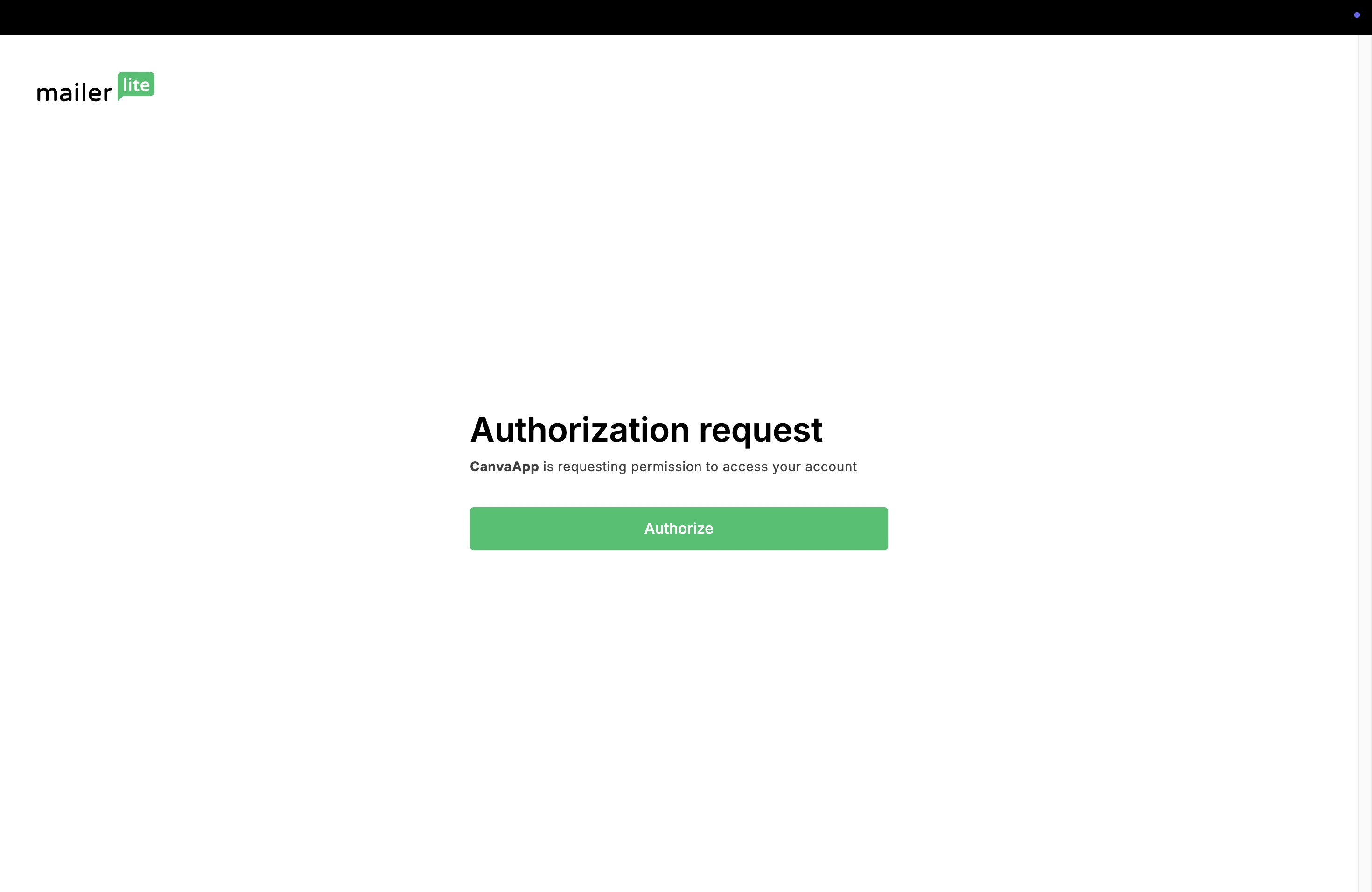Screen dimensions: 1372x892
Task: Click the word "Authorization" in the heading
Action: coord(580,430)
